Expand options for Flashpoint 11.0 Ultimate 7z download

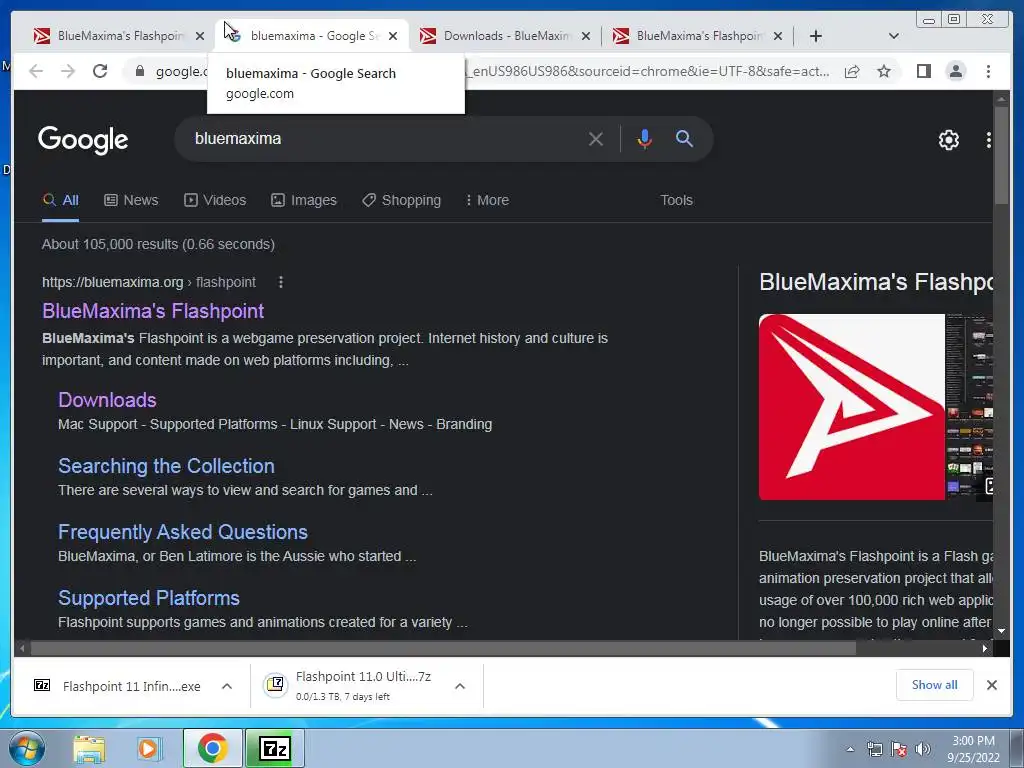(460, 686)
